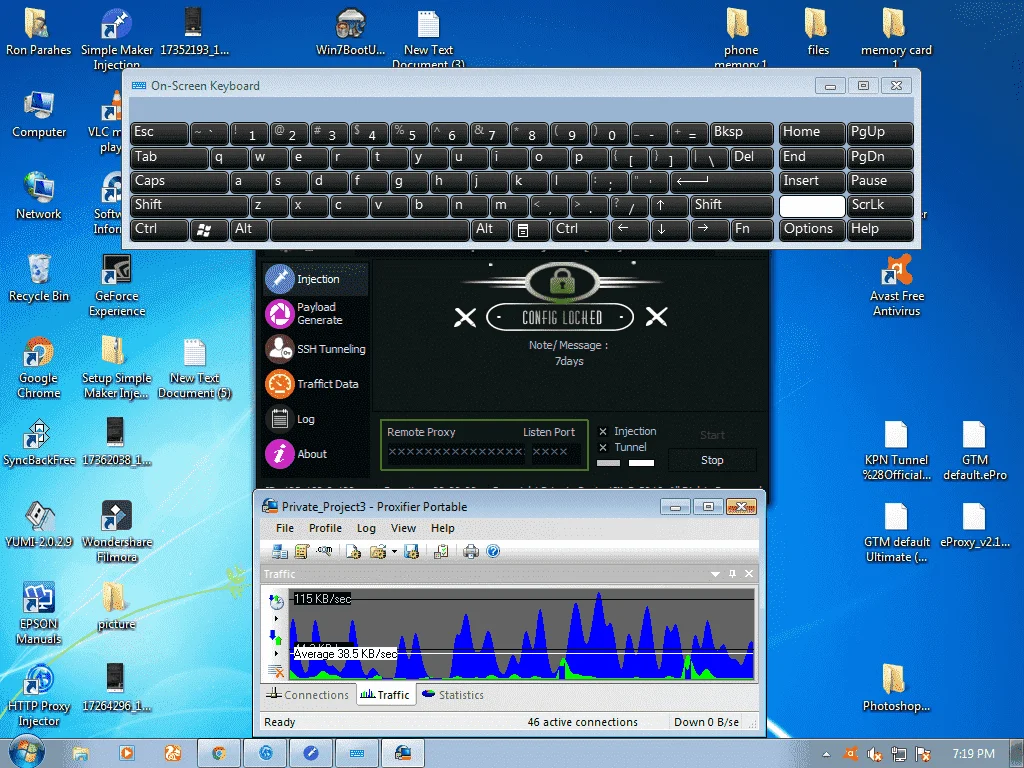Click the clock time-period icon beside traffic graph
The width and height of the screenshot is (1024, 768).
276,601
